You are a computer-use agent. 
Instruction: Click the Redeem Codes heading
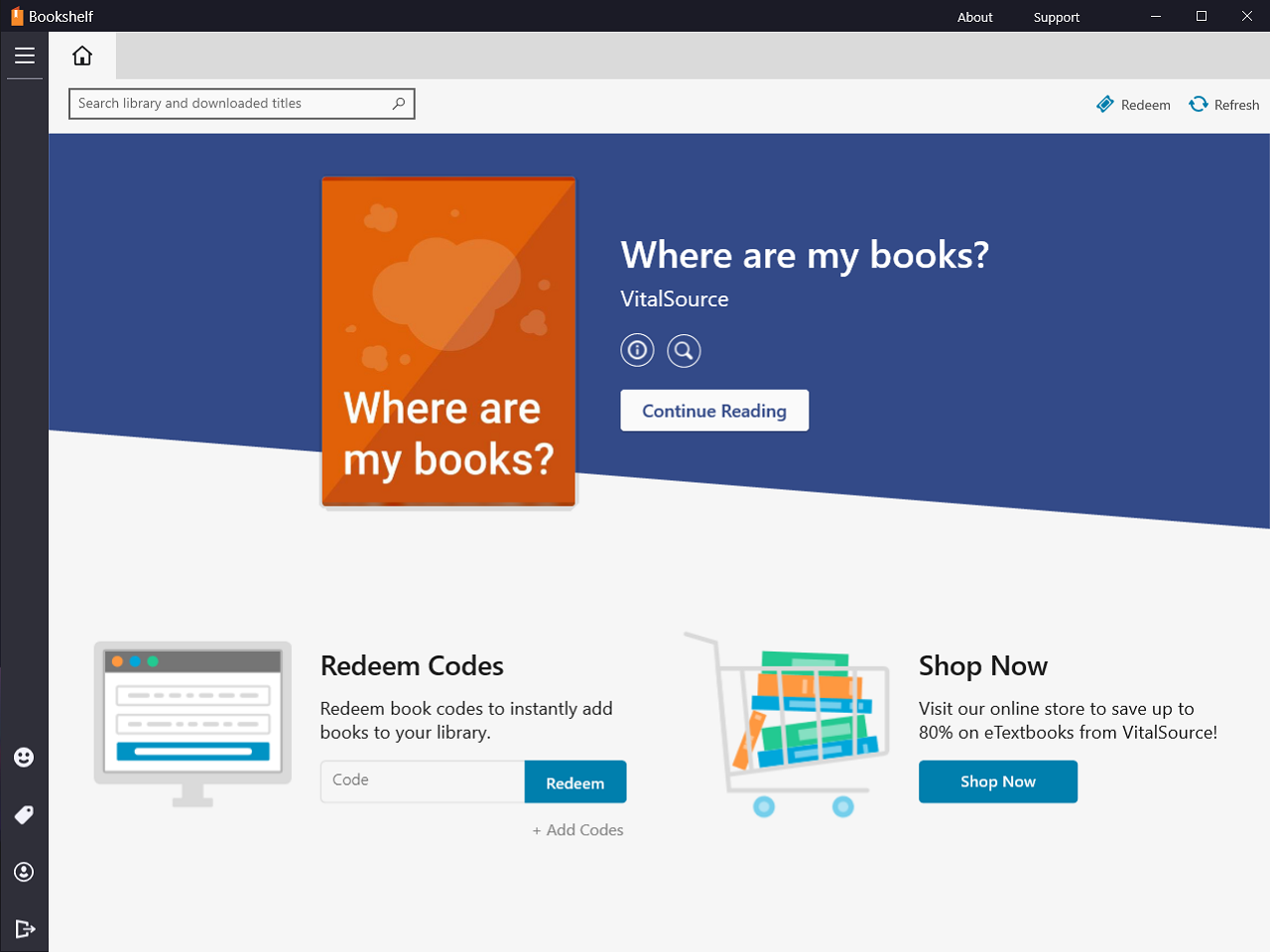tap(412, 665)
